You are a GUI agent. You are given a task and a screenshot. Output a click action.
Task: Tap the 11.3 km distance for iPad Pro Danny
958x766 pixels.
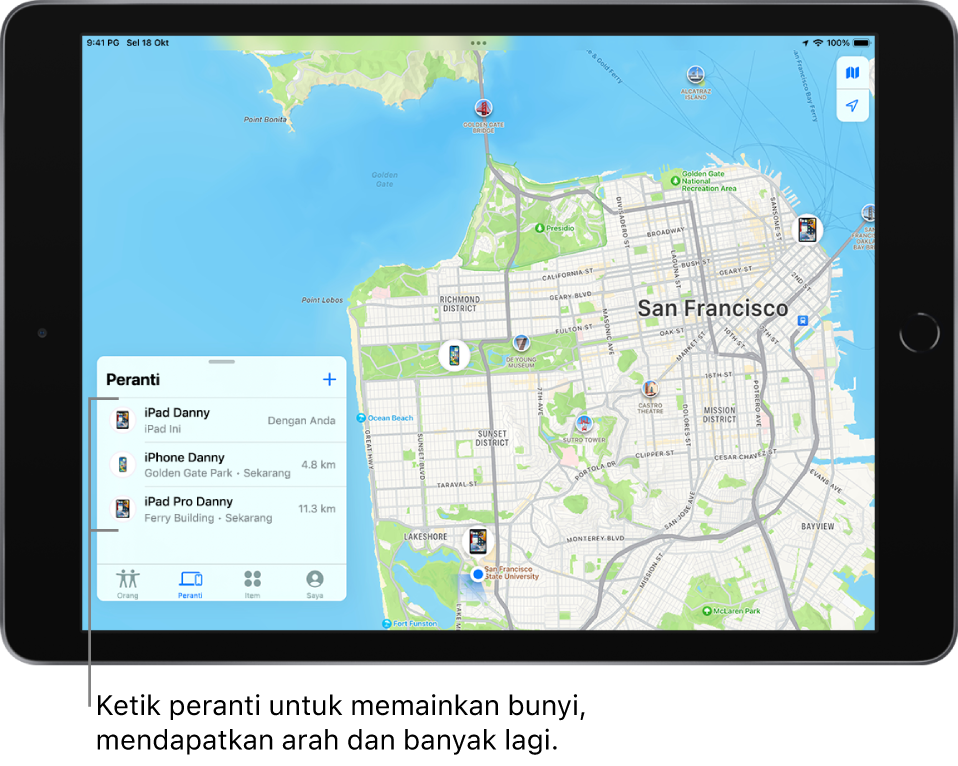point(316,509)
